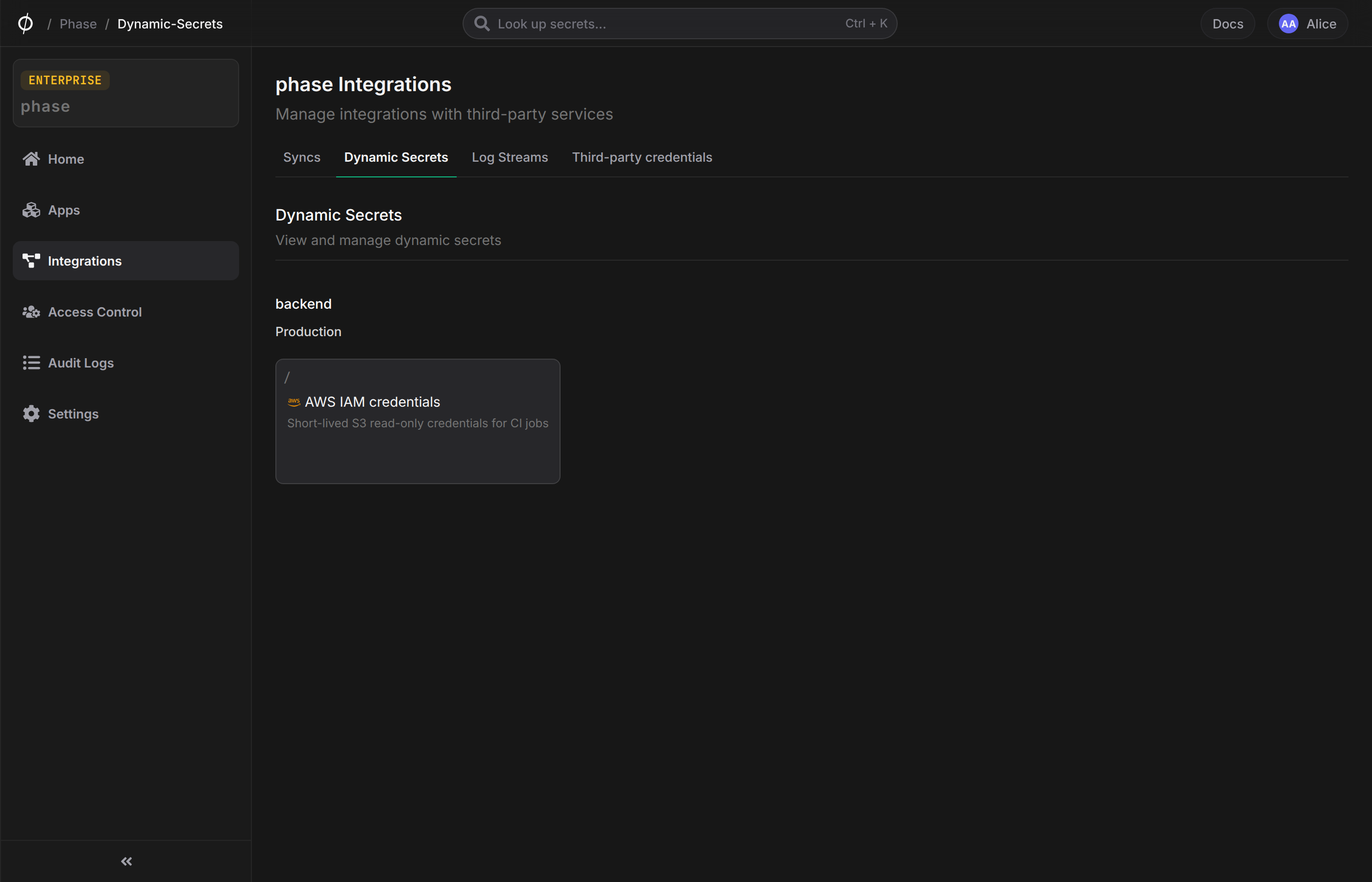
Task: Click the AWS logo on the credentials card
Action: [294, 402]
